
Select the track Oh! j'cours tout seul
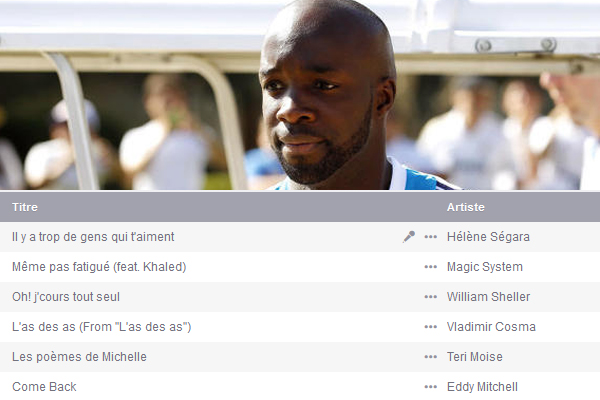coord(66,297)
